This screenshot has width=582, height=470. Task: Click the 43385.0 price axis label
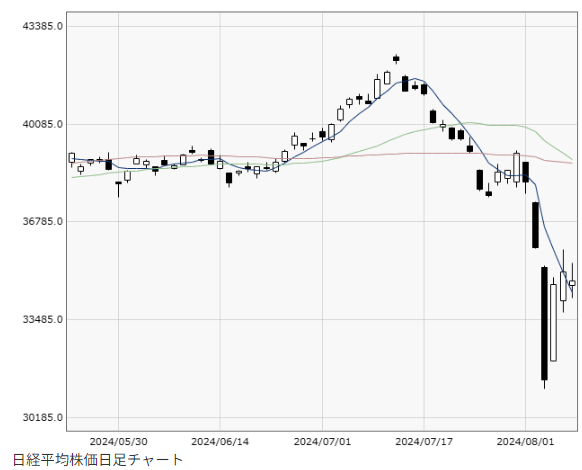click(42, 26)
